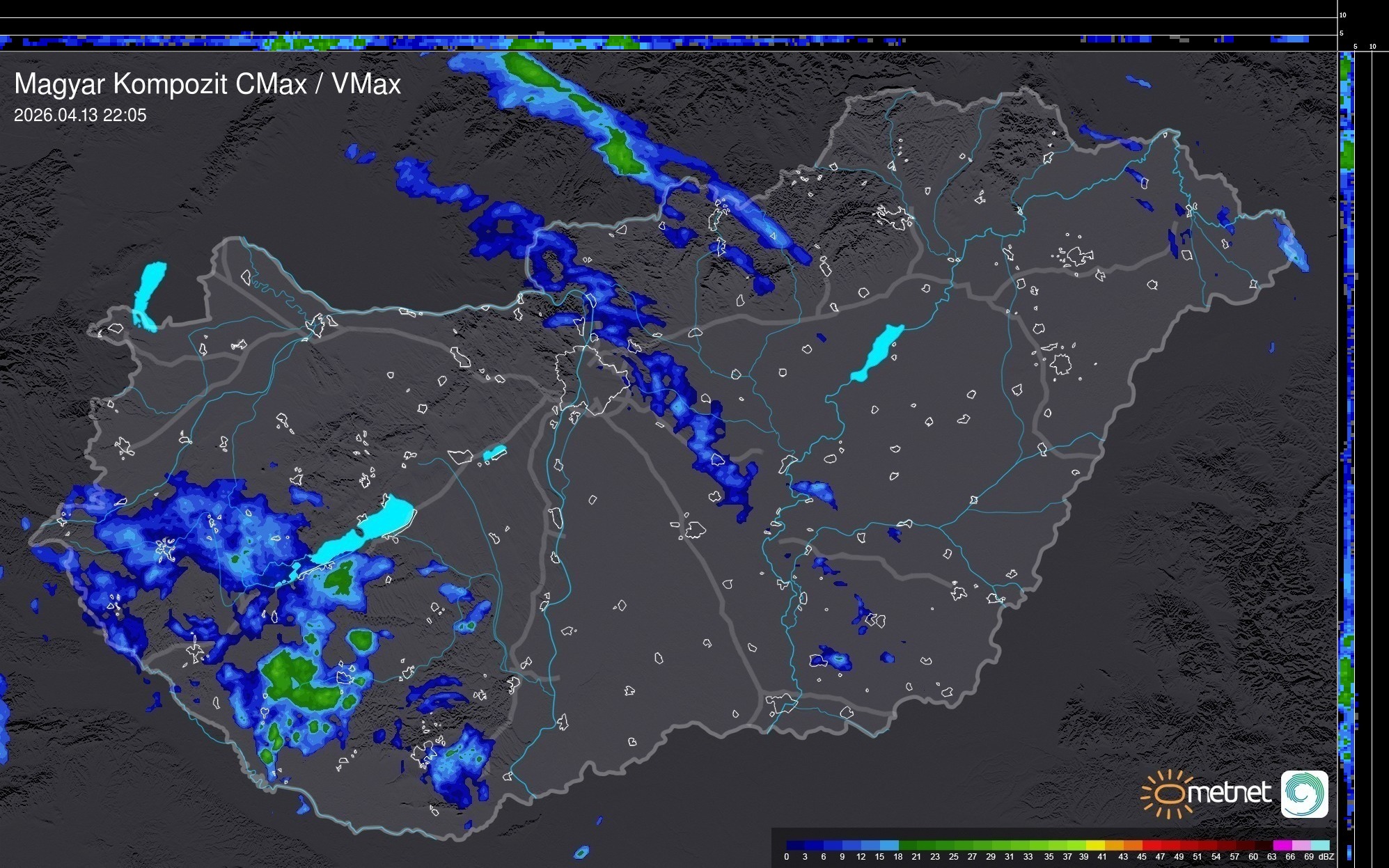Click the teal swirl app icon
Image resolution: width=1389 pixels, height=868 pixels.
(x=1304, y=794)
